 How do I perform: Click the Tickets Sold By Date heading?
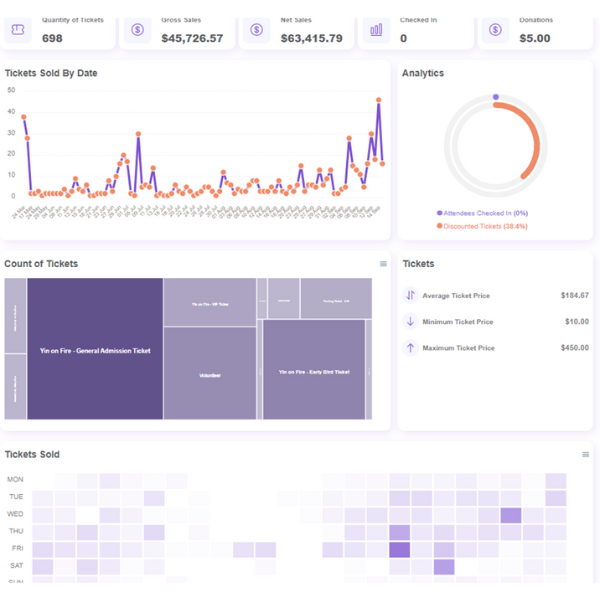pyautogui.click(x=51, y=73)
